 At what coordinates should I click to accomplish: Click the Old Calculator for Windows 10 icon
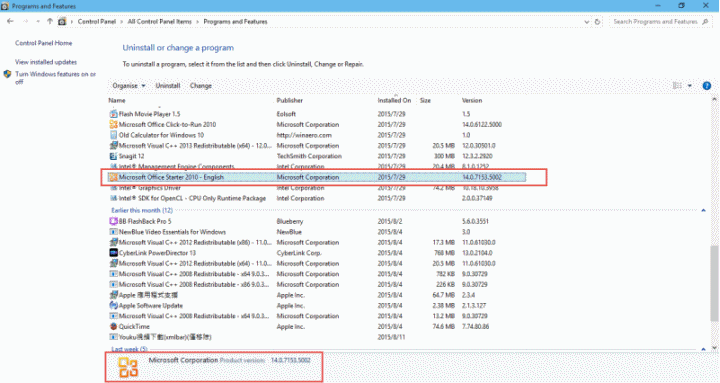[113, 135]
